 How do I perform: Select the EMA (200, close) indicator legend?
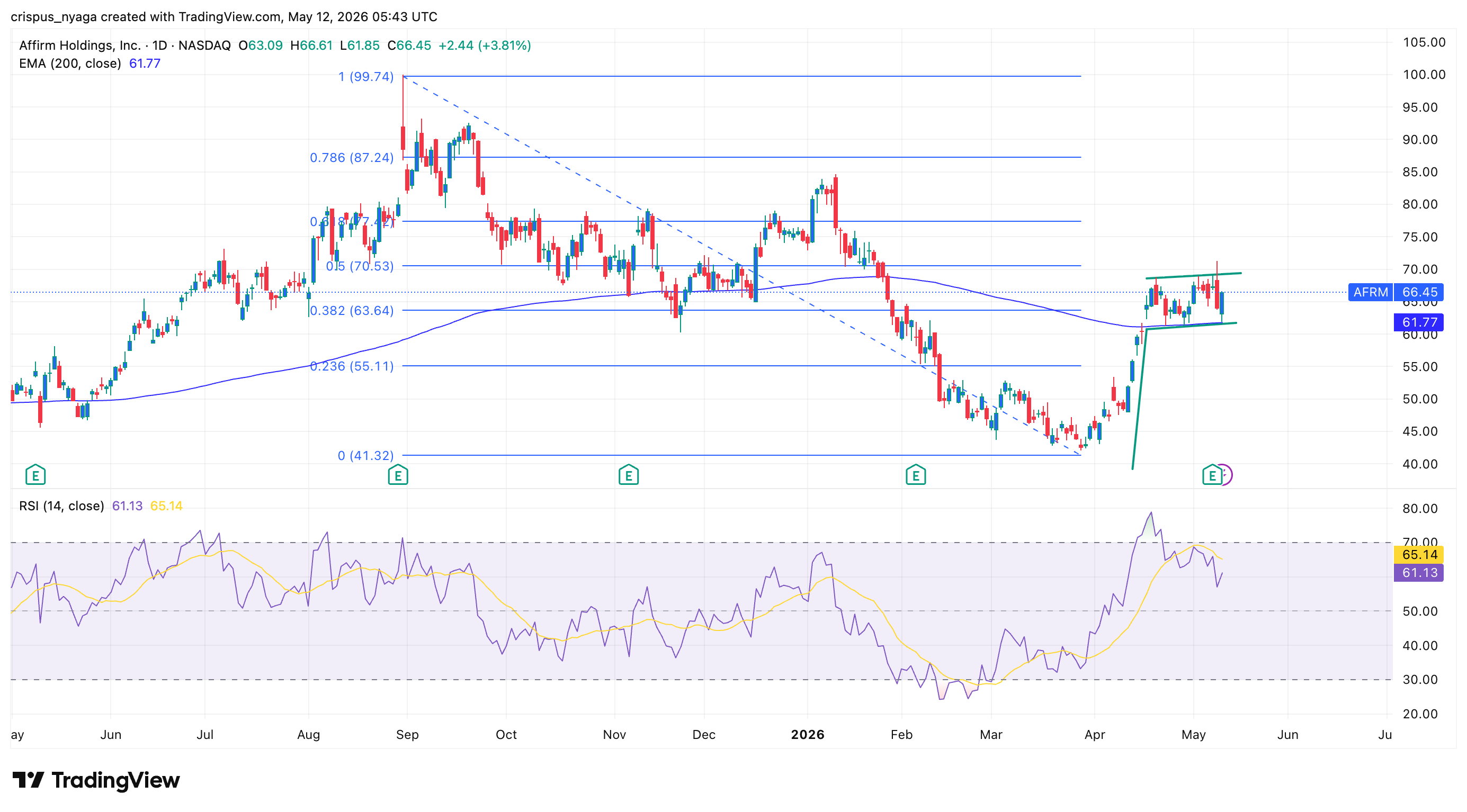[x=70, y=63]
